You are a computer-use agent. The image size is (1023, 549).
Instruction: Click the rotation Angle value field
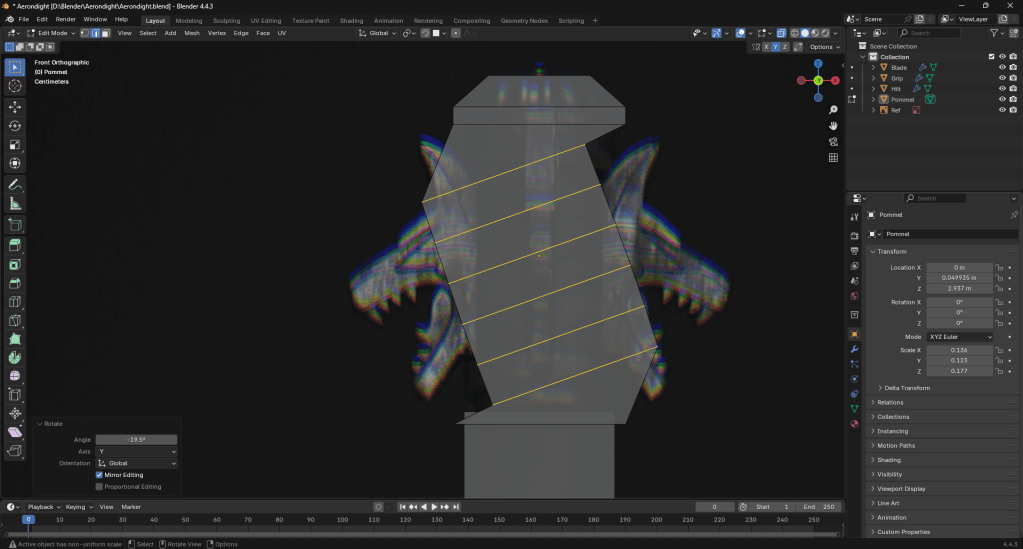(x=136, y=439)
